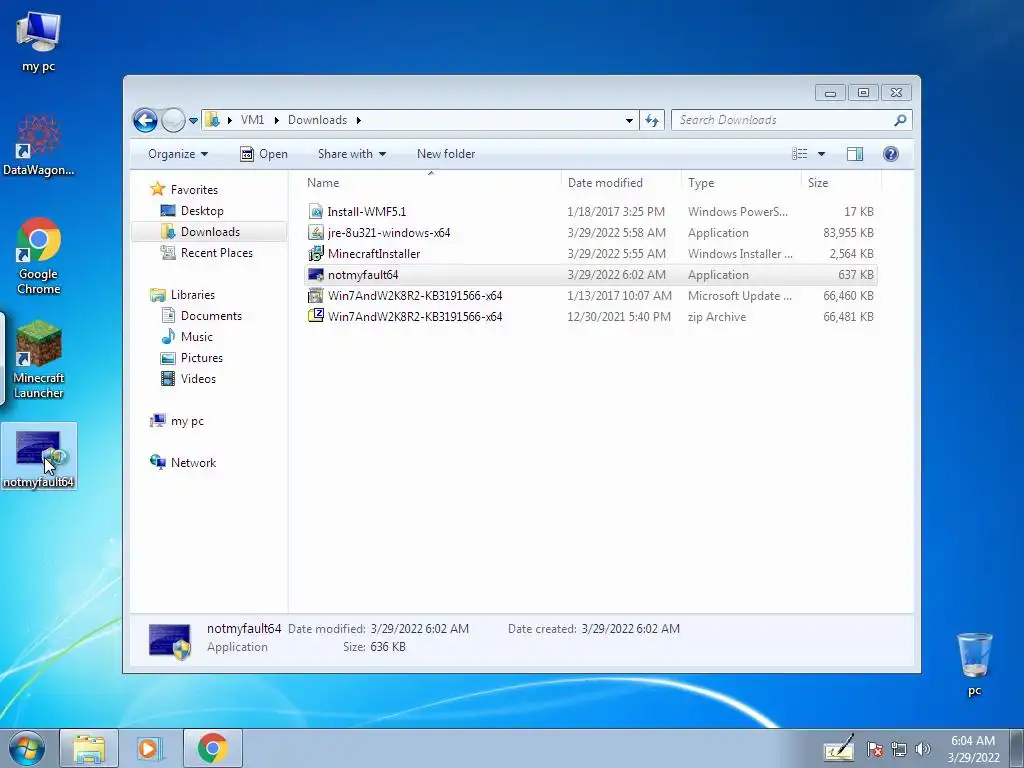1024x768 pixels.
Task: Open recent pages dropdown next to Forward
Action: (x=193, y=121)
